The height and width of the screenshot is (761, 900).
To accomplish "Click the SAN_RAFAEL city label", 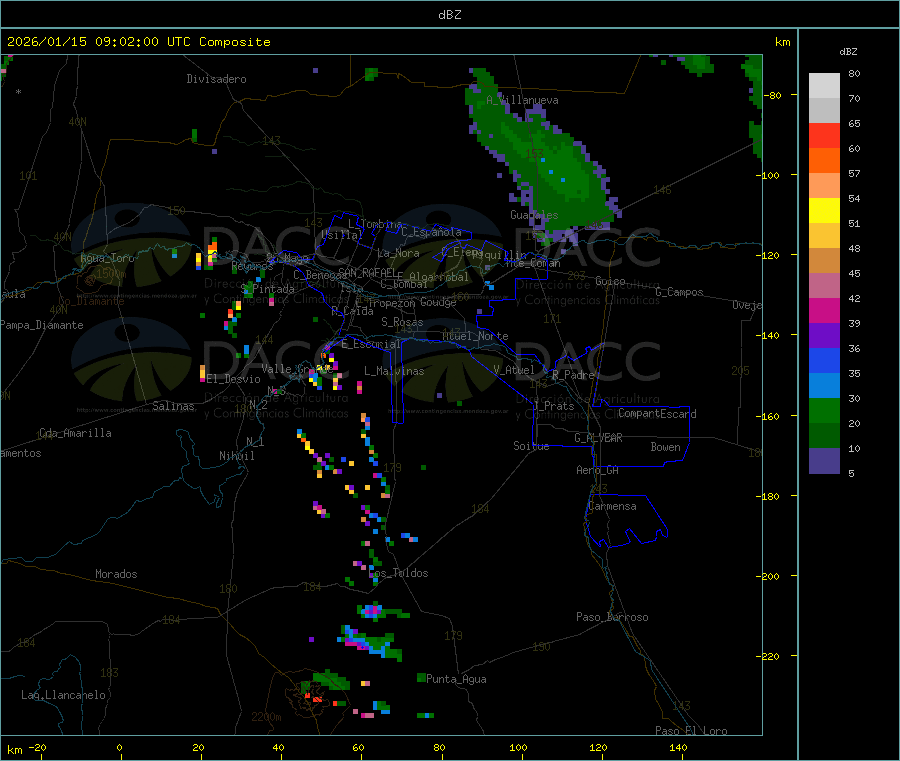I will click(367, 272).
